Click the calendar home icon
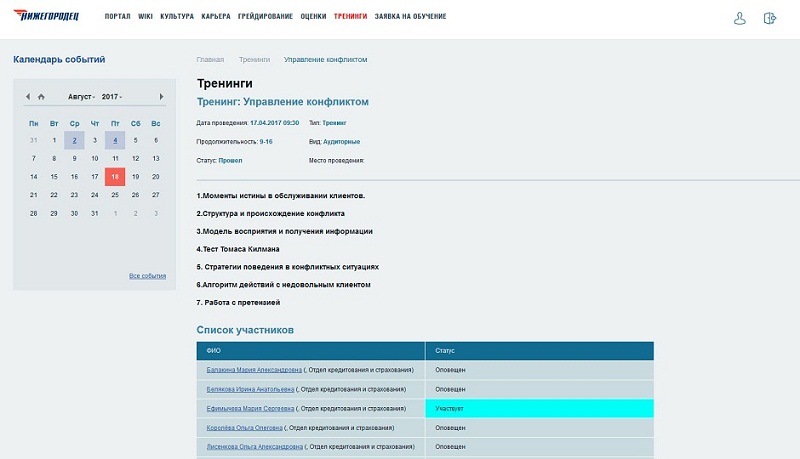Viewport: 800px width, 459px height. click(x=41, y=97)
